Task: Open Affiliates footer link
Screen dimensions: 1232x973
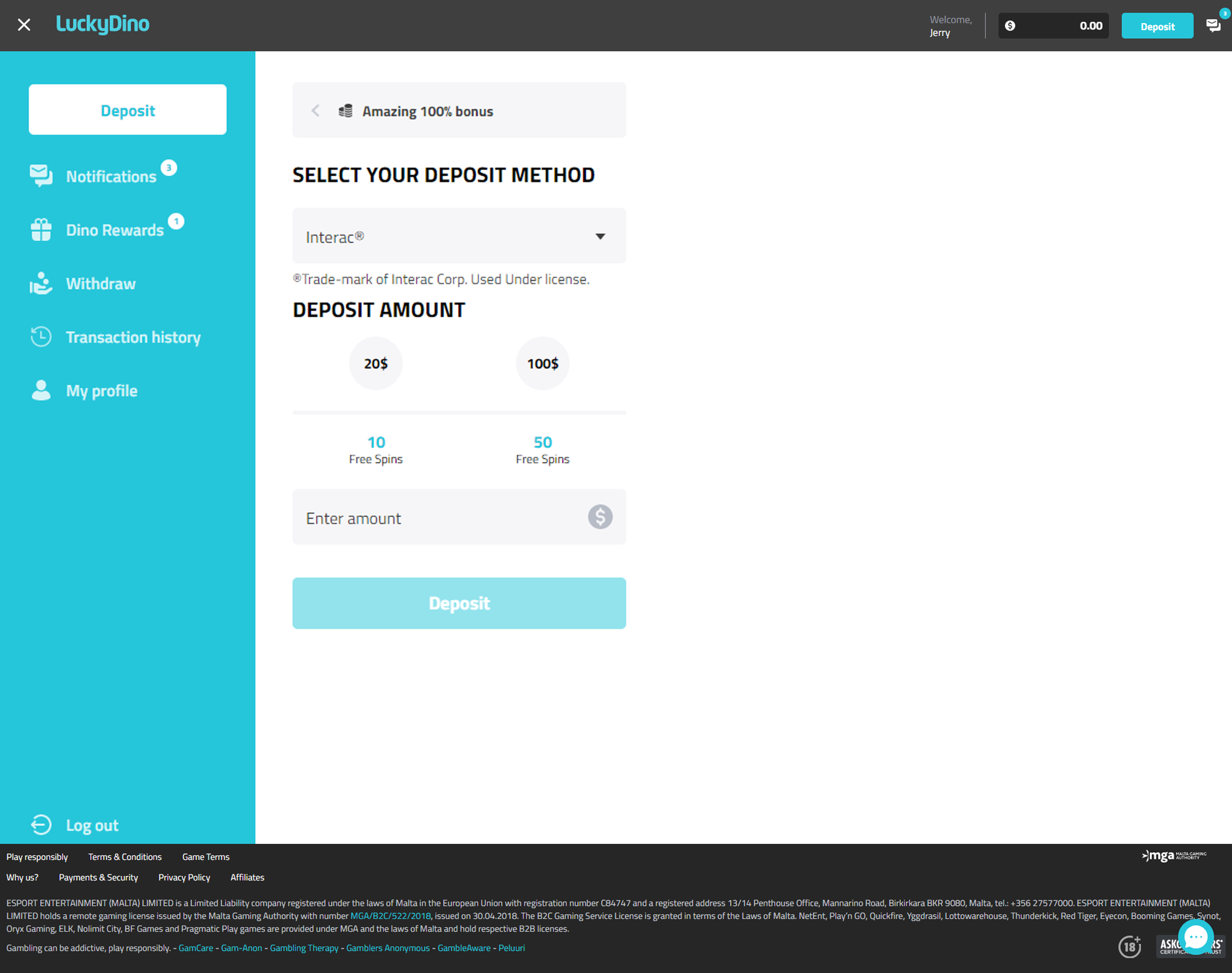Action: 247,877
